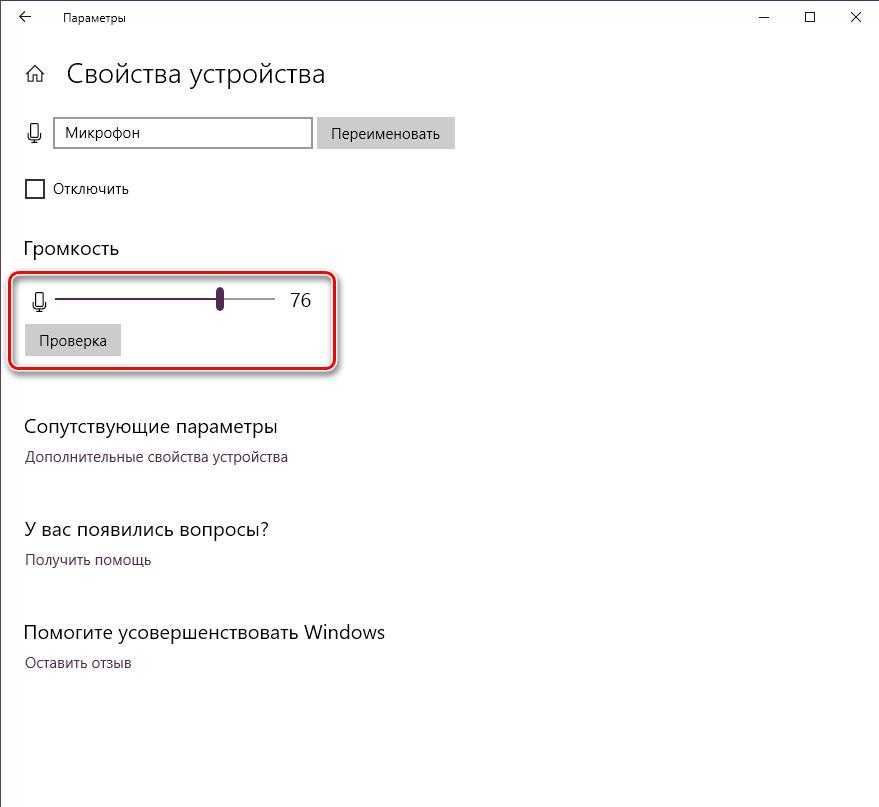Maximize the Параметры window
The height and width of the screenshot is (807, 879).
click(x=810, y=17)
